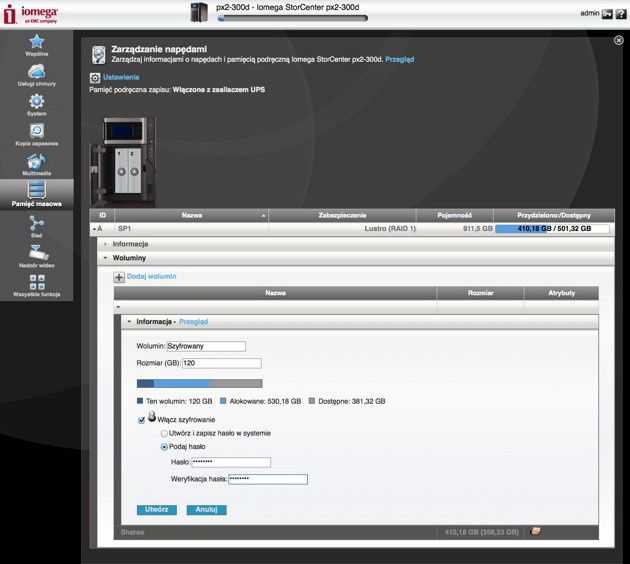This screenshot has width=630, height=564.
Task: Open Przegląd link in header description
Action: [x=399, y=59]
